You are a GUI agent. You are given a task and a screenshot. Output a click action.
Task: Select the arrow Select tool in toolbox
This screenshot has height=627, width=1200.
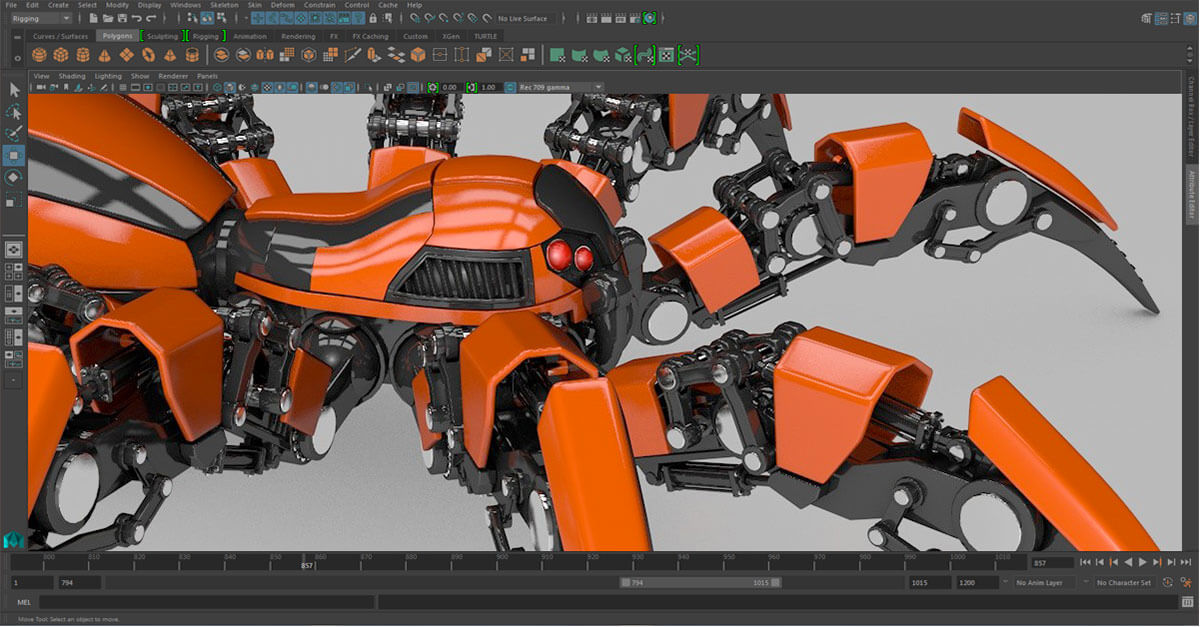point(14,90)
